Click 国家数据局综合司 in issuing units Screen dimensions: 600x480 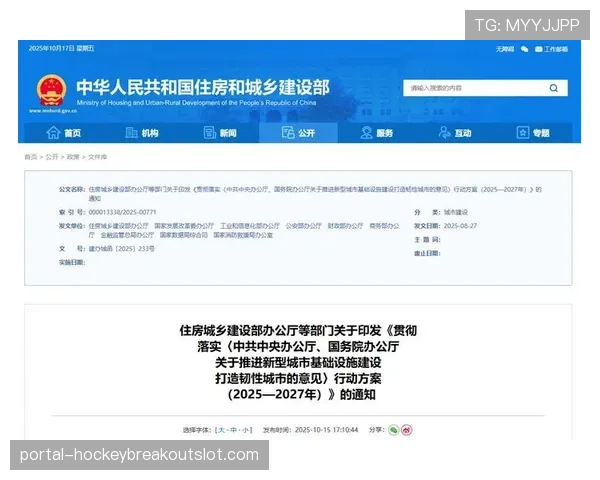tap(184, 235)
